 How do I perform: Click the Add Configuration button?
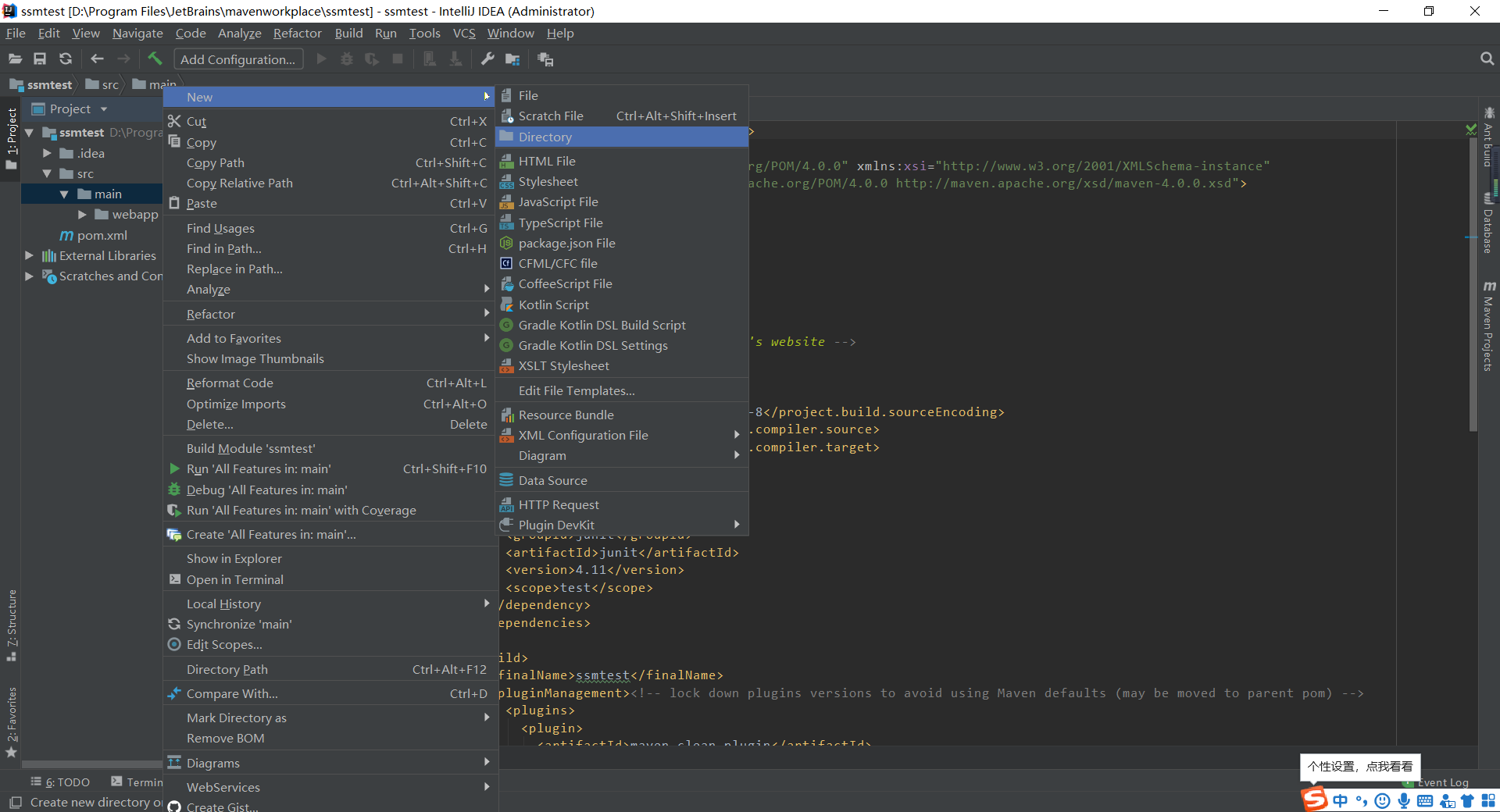pos(238,59)
